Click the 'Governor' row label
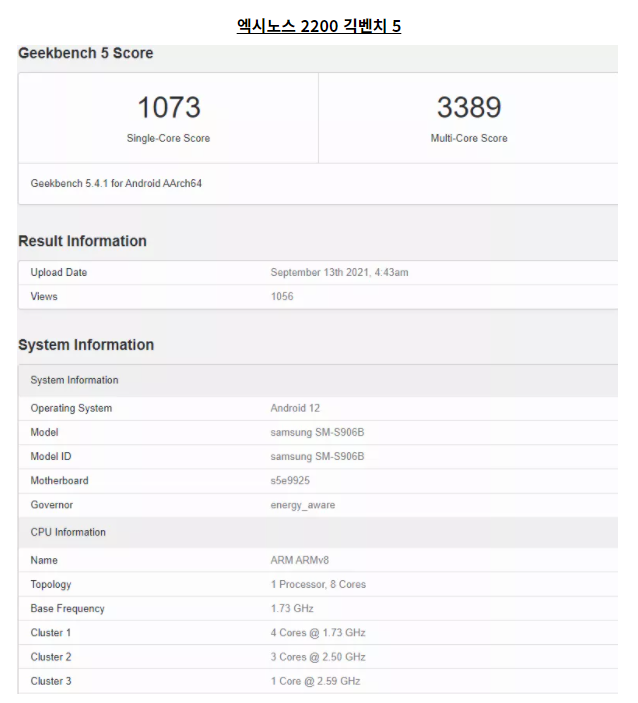638x703 pixels. 52,505
